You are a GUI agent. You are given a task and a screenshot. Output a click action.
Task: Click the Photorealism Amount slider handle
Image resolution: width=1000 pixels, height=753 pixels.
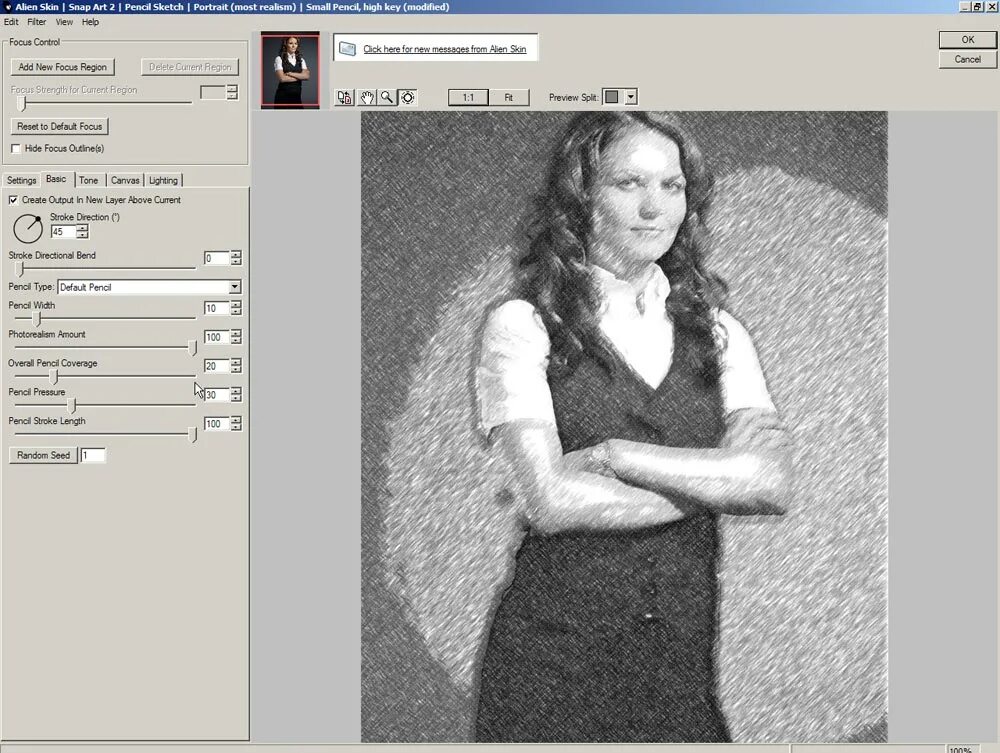pos(193,347)
